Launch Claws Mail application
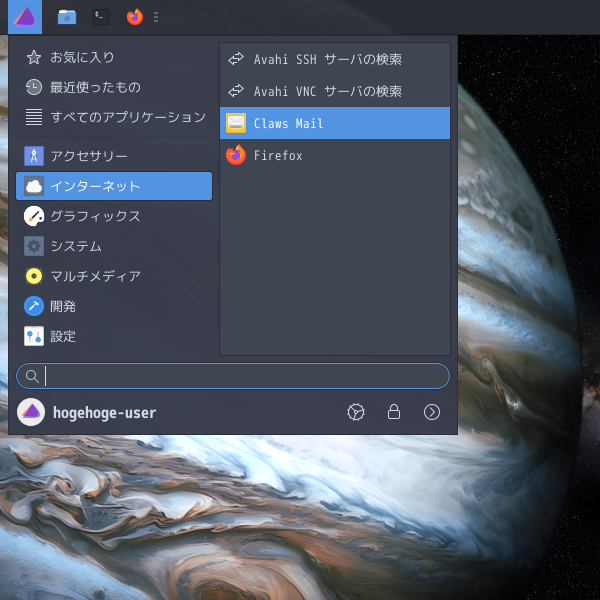Screen dimensions: 600x600 pos(335,123)
